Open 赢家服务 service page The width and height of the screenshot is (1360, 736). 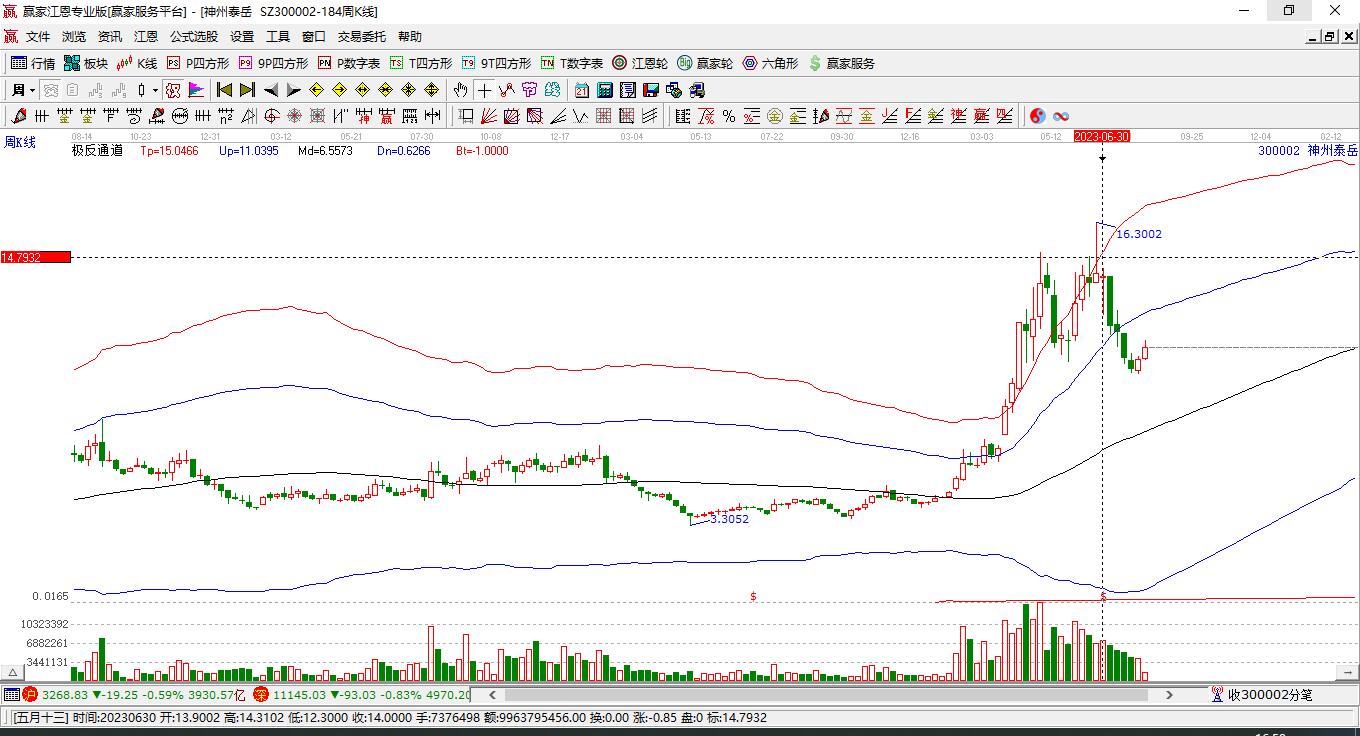tap(841, 63)
